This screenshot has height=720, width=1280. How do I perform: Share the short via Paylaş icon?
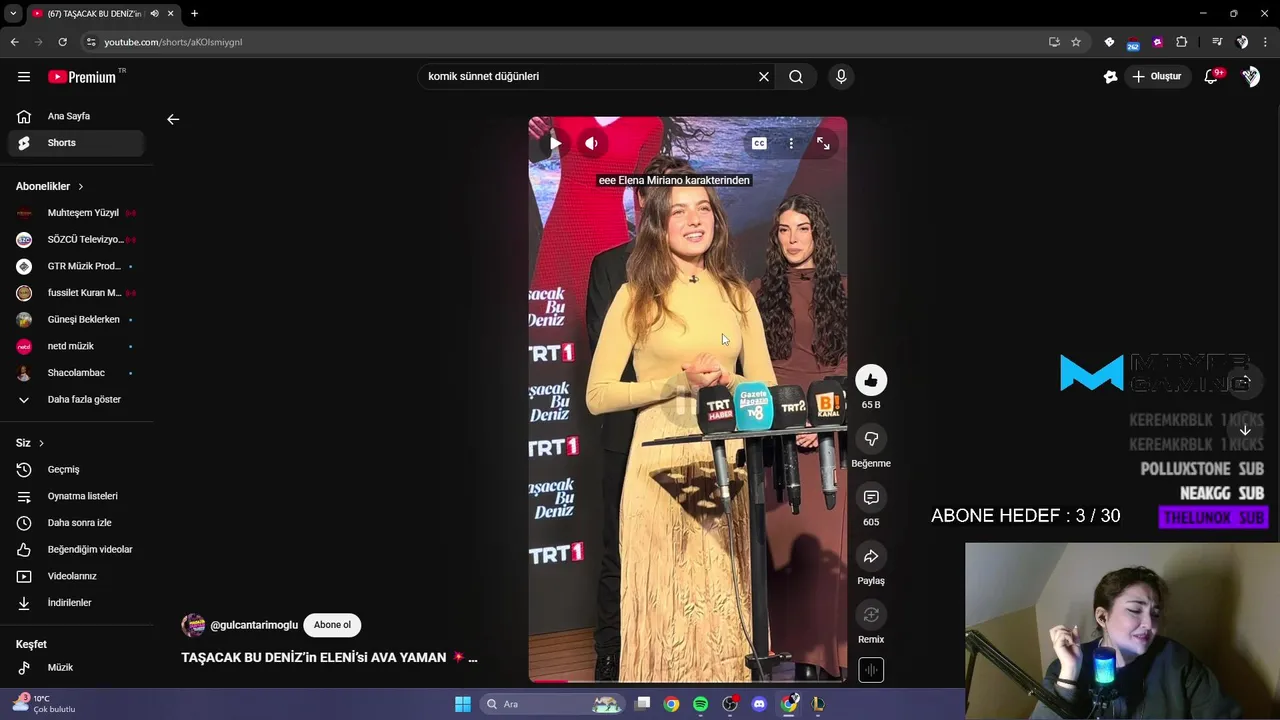[x=871, y=556]
